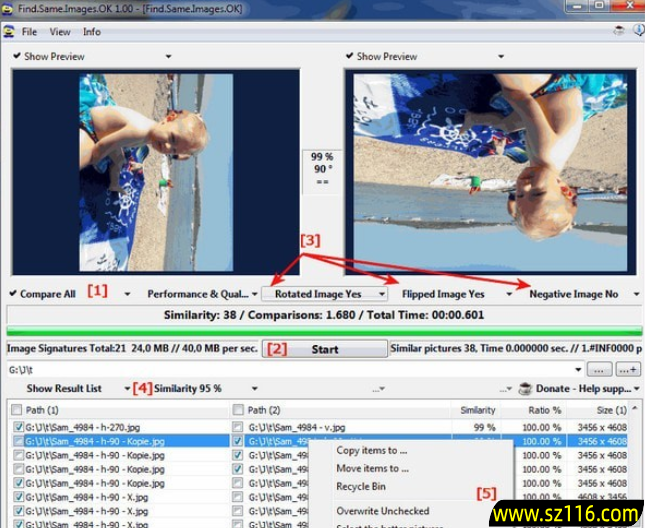Expand the Similarity 95 % dropdown
Image resolution: width=645 pixels, height=528 pixels.
pos(254,388)
